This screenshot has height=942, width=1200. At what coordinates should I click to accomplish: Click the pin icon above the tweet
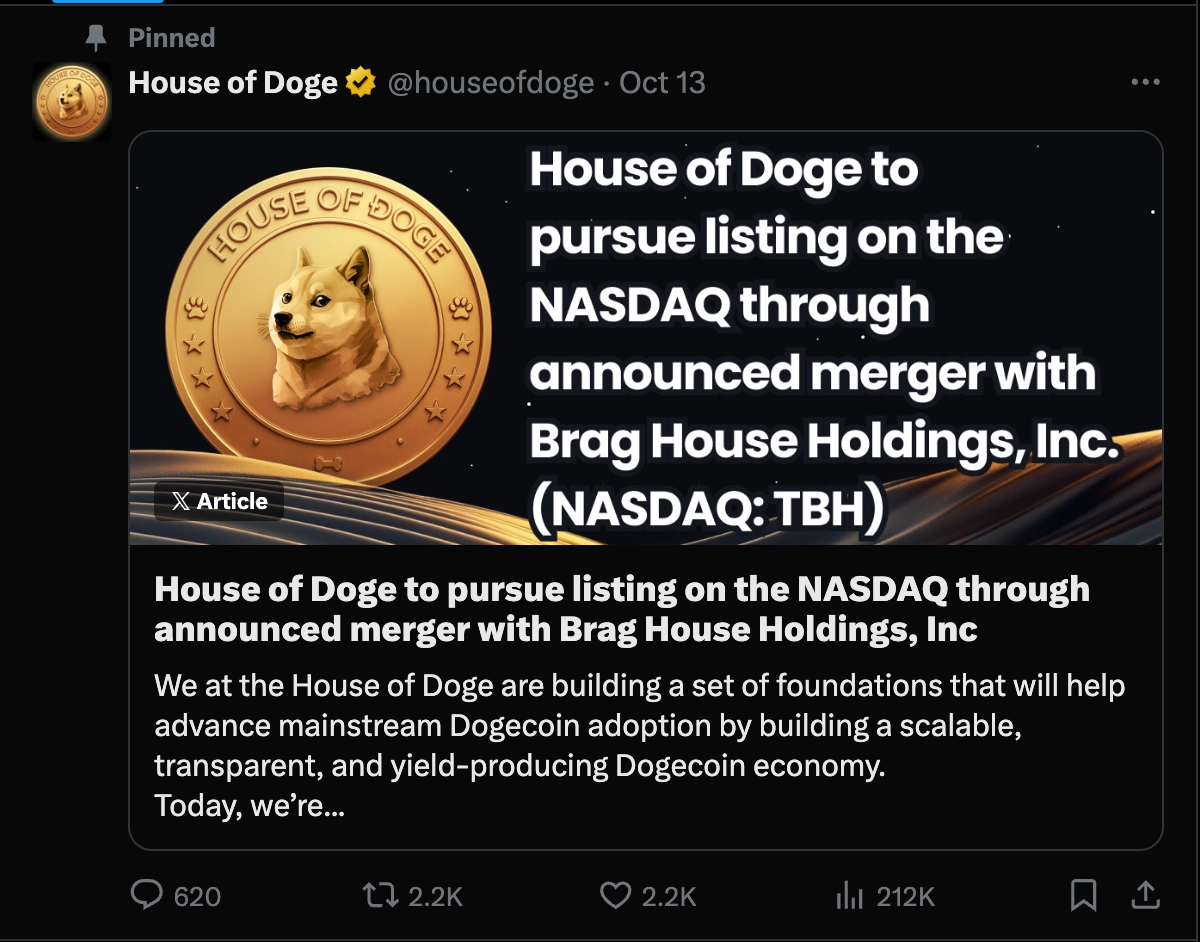[96, 37]
